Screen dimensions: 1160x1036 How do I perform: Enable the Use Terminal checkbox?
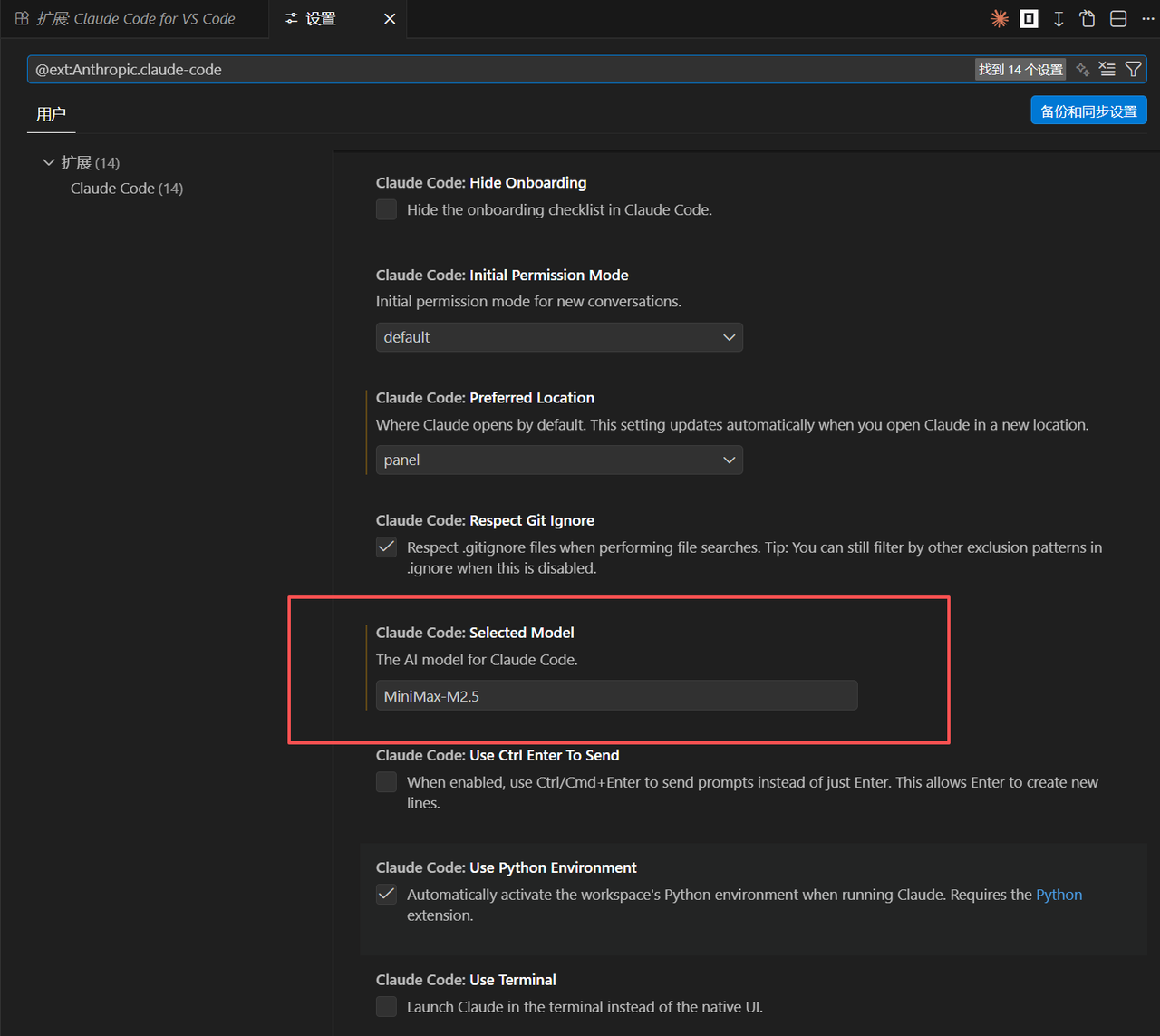(387, 1006)
